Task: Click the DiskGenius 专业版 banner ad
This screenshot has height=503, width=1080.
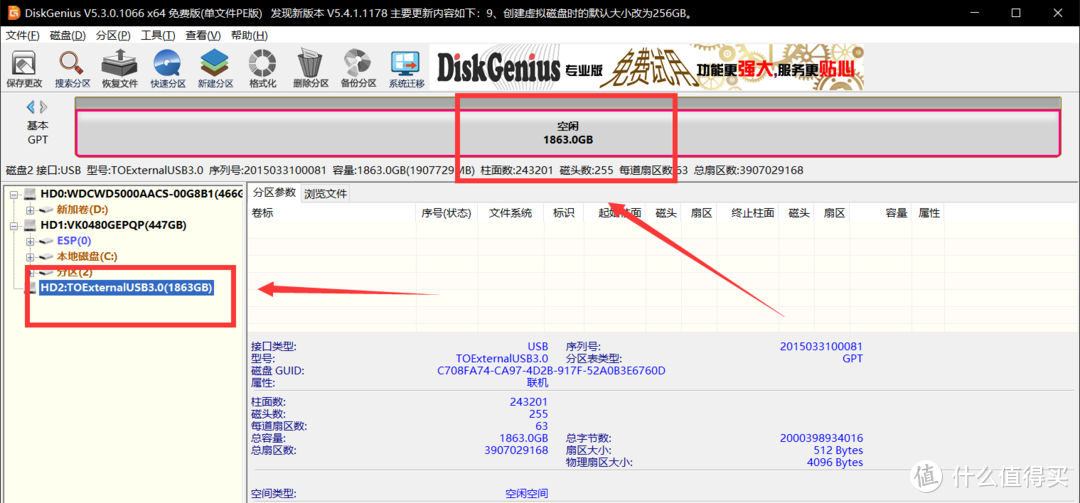Action: point(647,68)
